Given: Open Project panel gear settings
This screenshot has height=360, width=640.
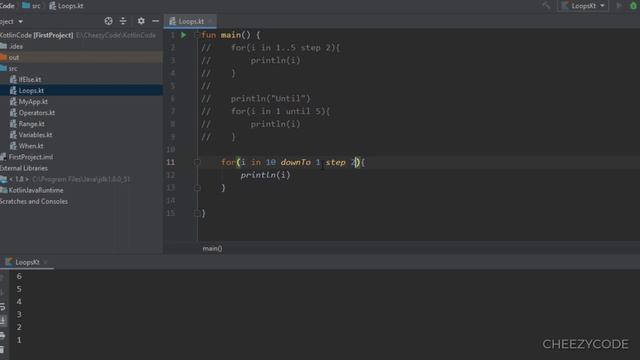Looking at the screenshot, I should point(141,21).
